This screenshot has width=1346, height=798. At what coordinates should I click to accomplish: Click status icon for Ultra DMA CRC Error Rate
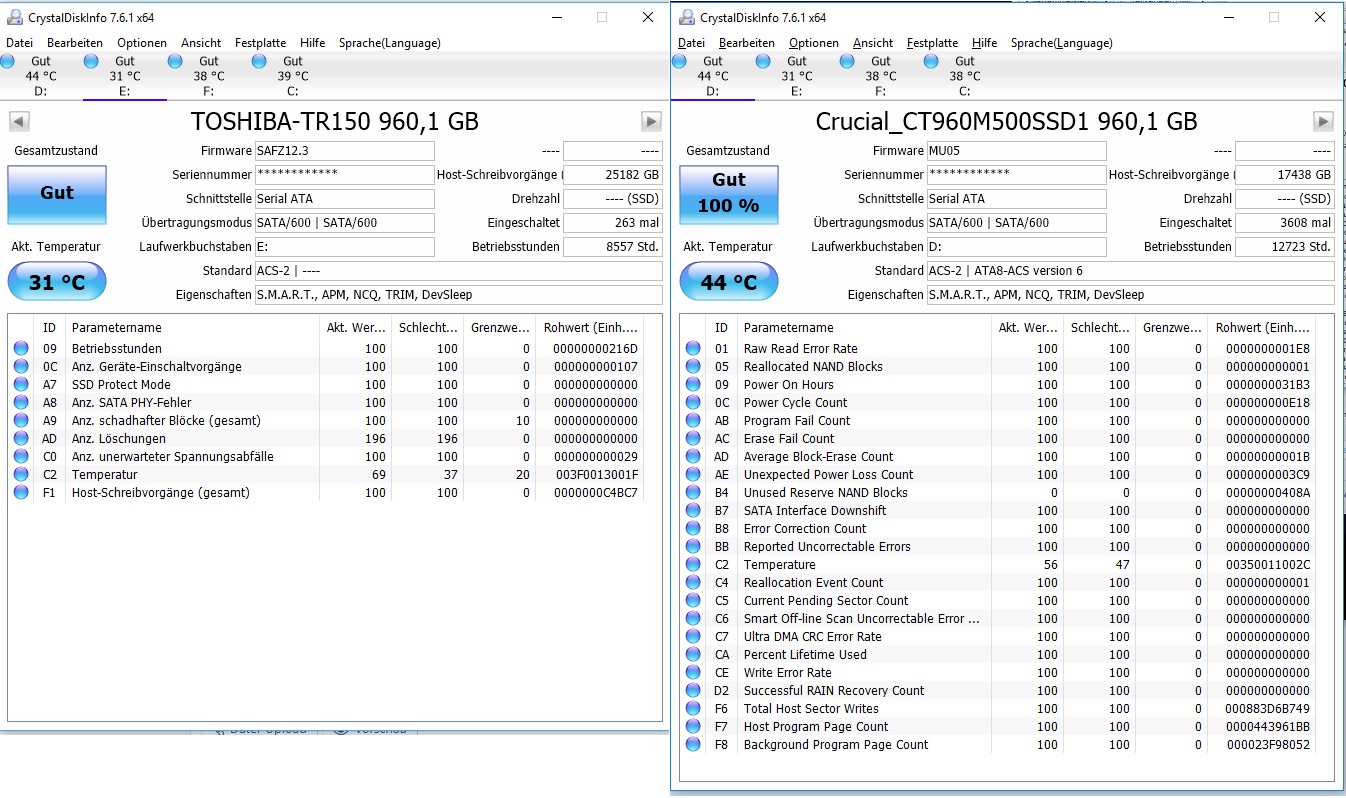tap(693, 637)
